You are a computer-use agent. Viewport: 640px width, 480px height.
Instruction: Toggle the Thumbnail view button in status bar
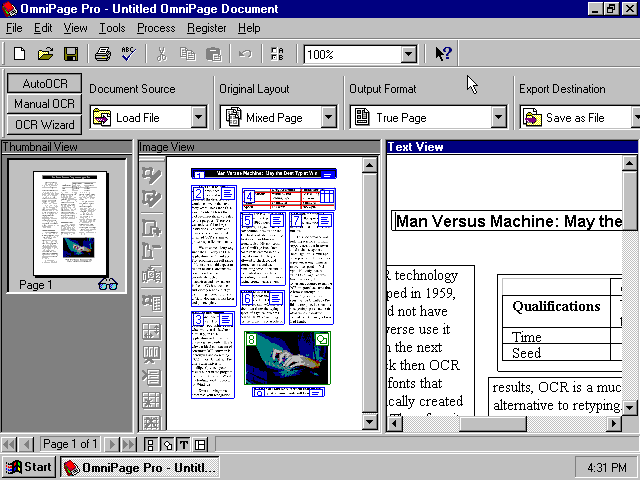[x=150, y=444]
